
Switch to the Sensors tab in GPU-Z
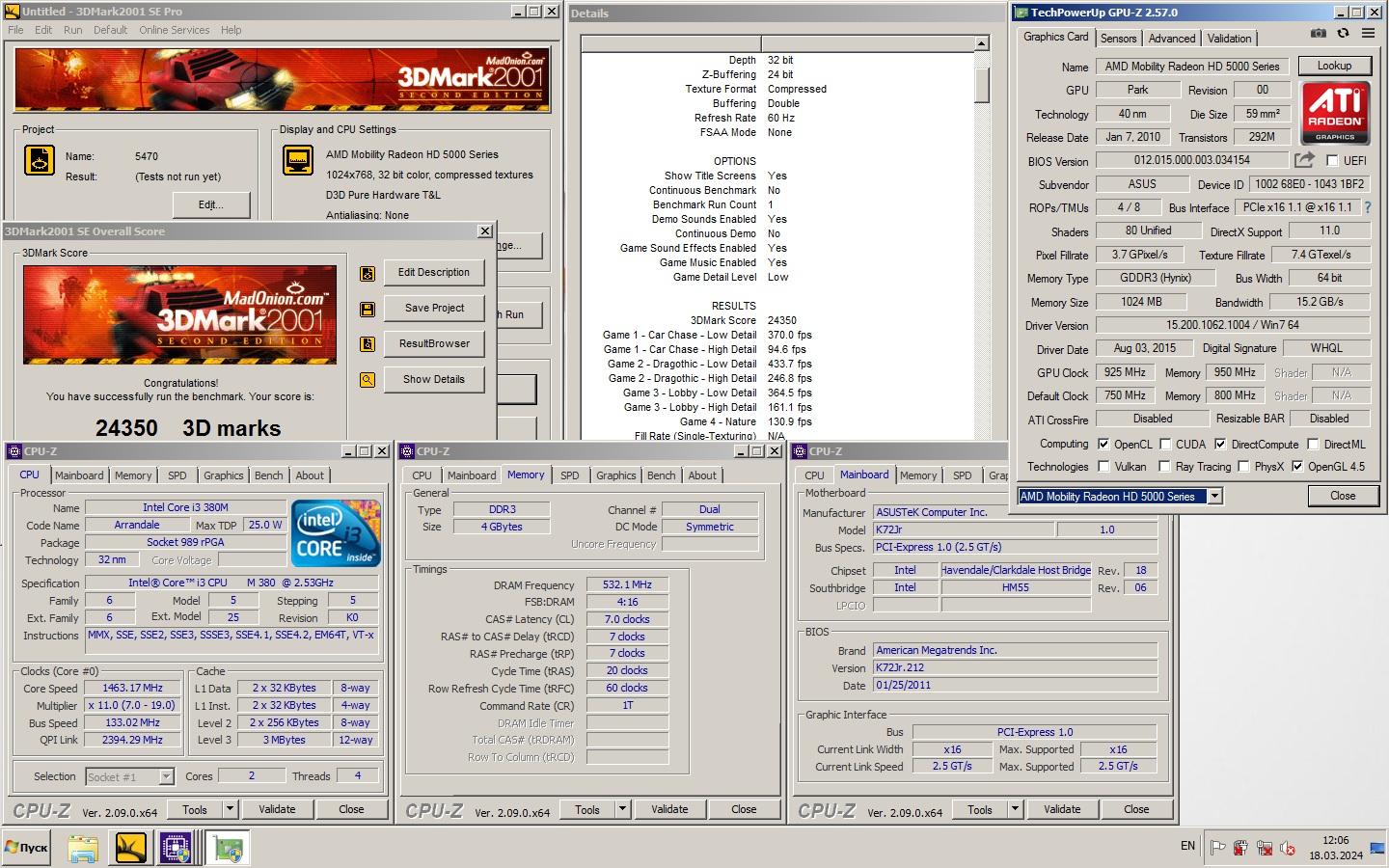tap(1119, 39)
